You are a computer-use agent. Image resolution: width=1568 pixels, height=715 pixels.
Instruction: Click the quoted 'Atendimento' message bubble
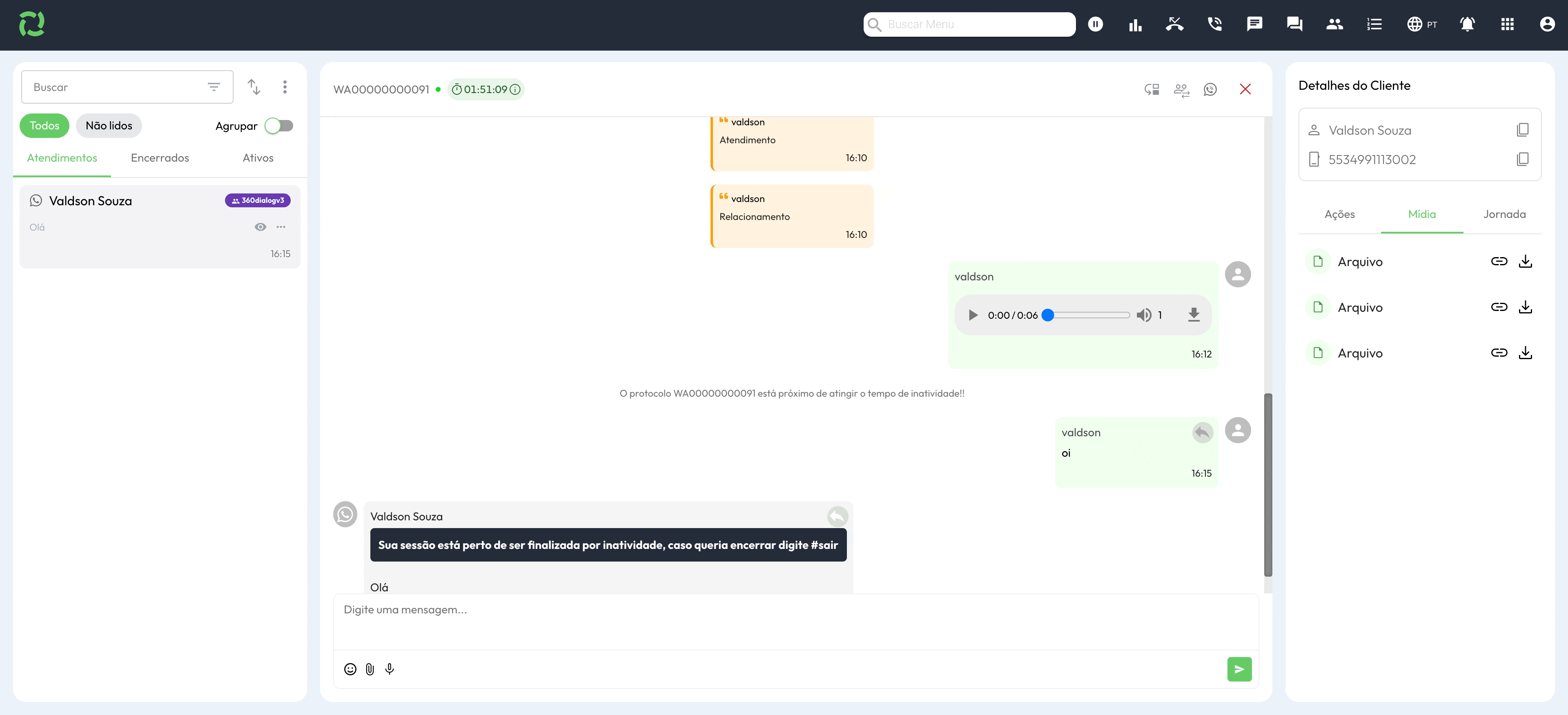[x=792, y=144]
